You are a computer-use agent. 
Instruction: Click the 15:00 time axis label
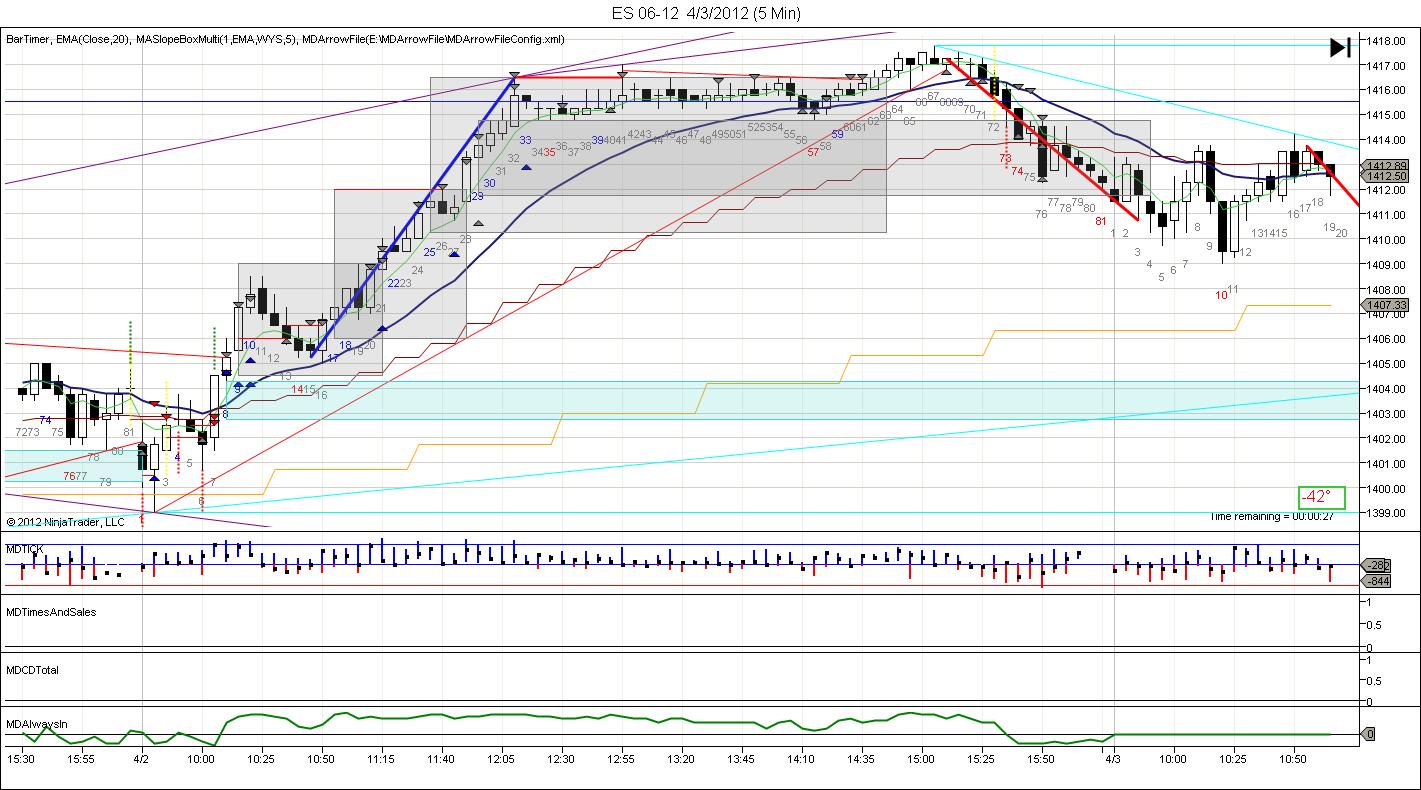pyautogui.click(x=921, y=760)
